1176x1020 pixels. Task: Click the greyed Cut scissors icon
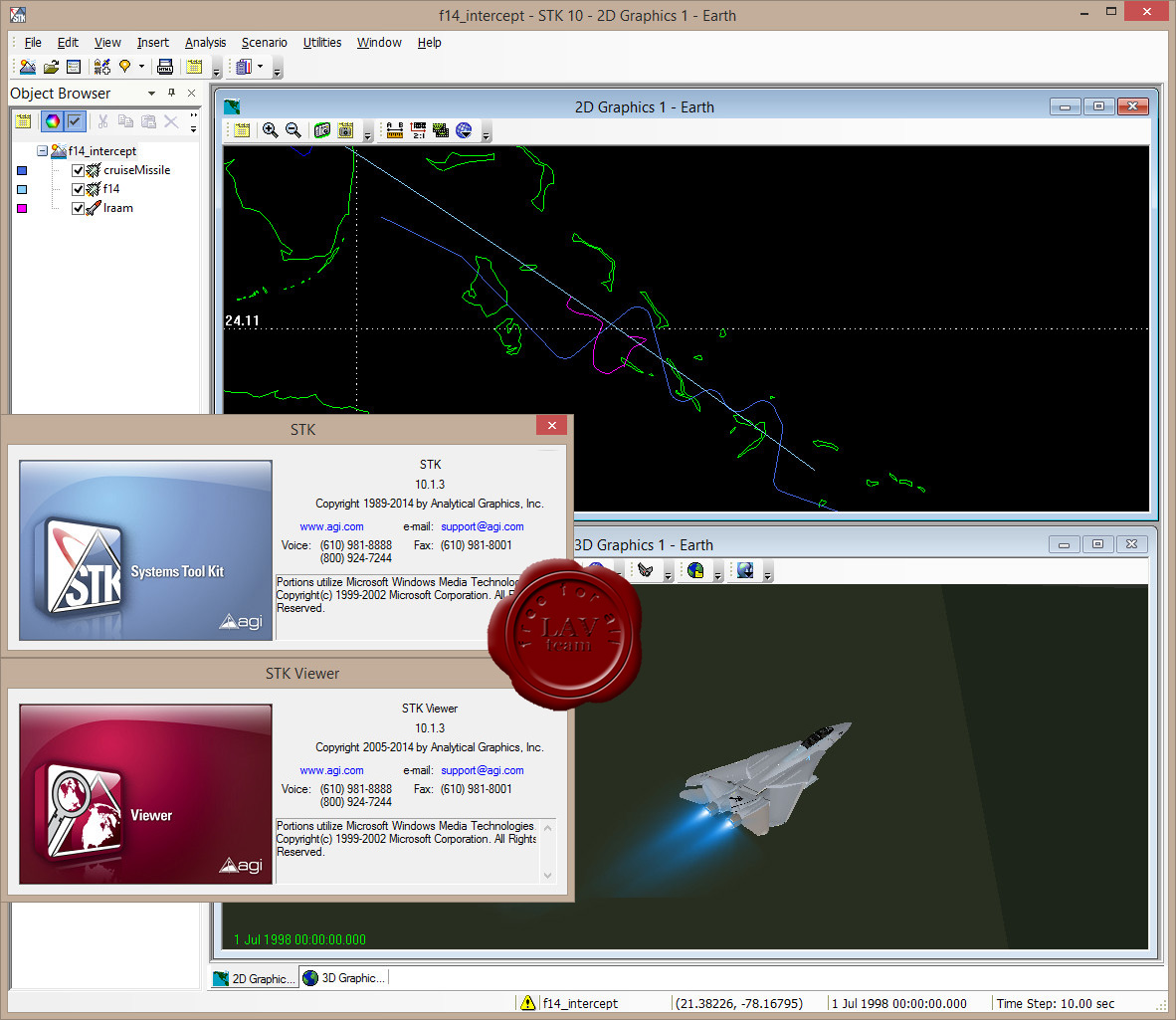point(102,120)
